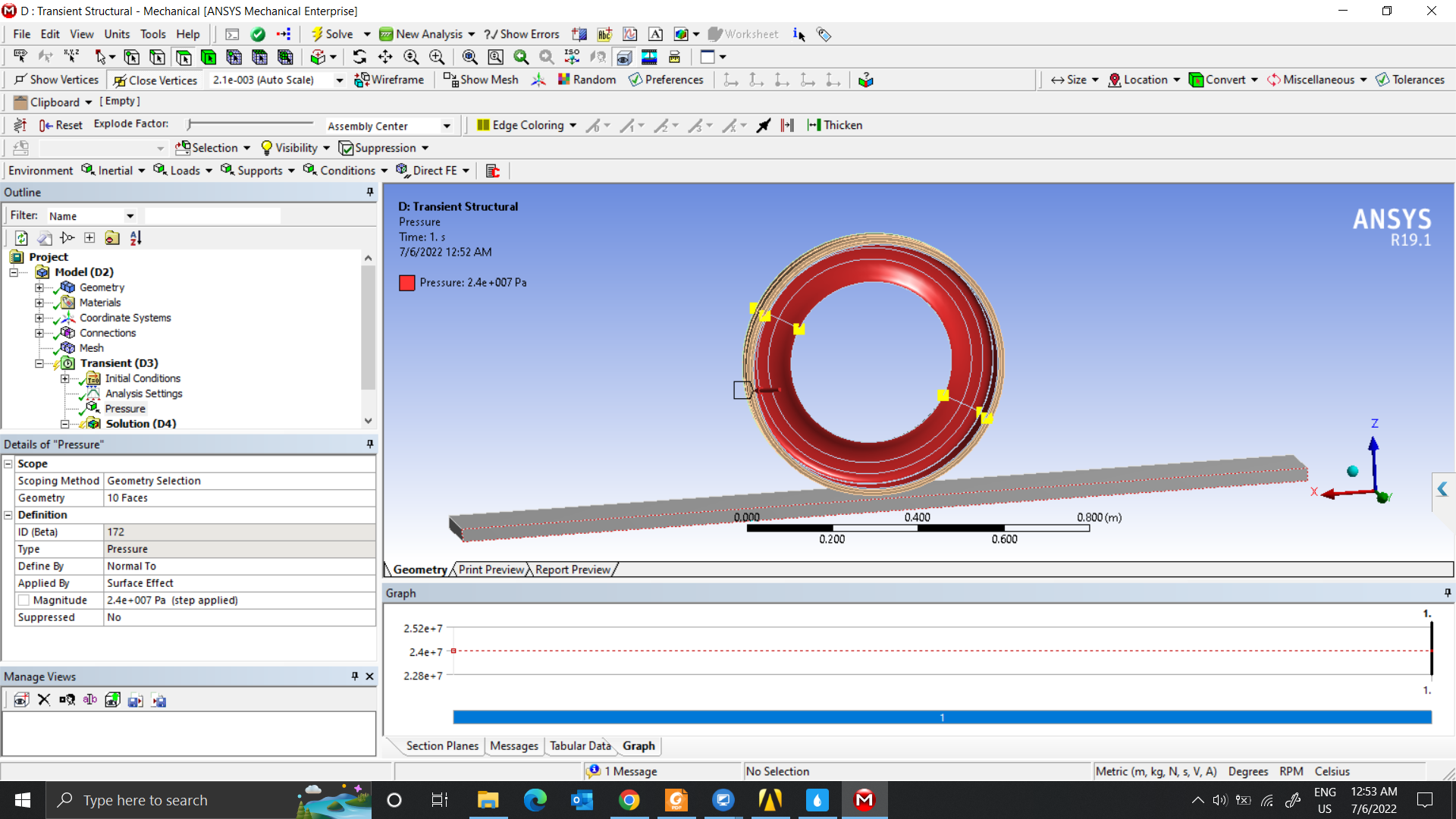The width and height of the screenshot is (1456, 819).
Task: Open the Tools menu
Action: coord(152,34)
